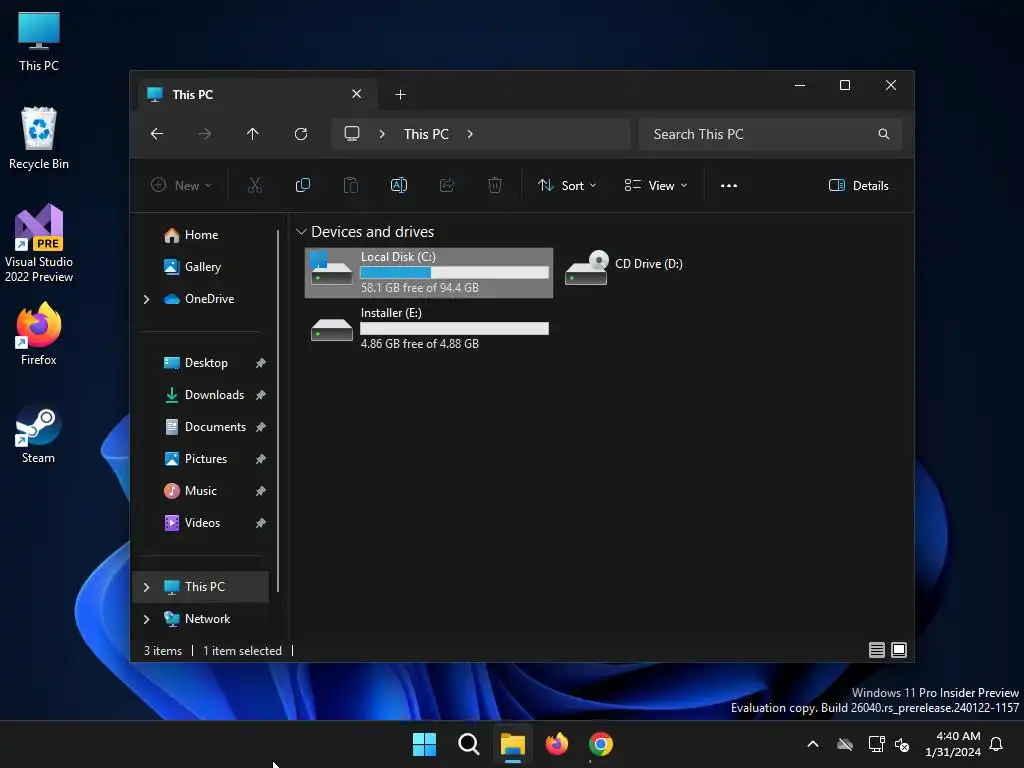The width and height of the screenshot is (1024, 768).
Task: Click the navigation pane scrollbar
Action: pyautogui.click(x=279, y=411)
